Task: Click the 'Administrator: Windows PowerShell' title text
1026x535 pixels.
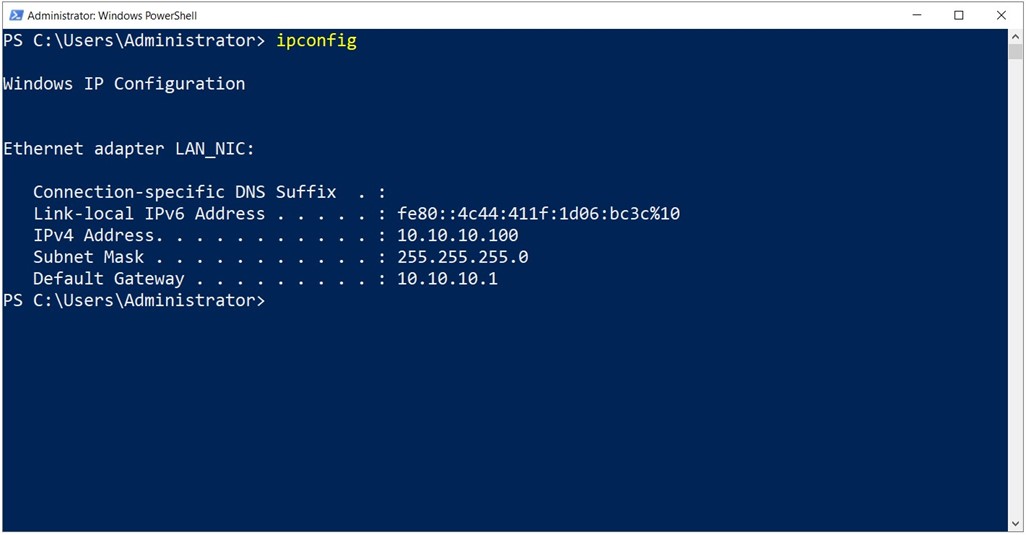Action: click(112, 16)
